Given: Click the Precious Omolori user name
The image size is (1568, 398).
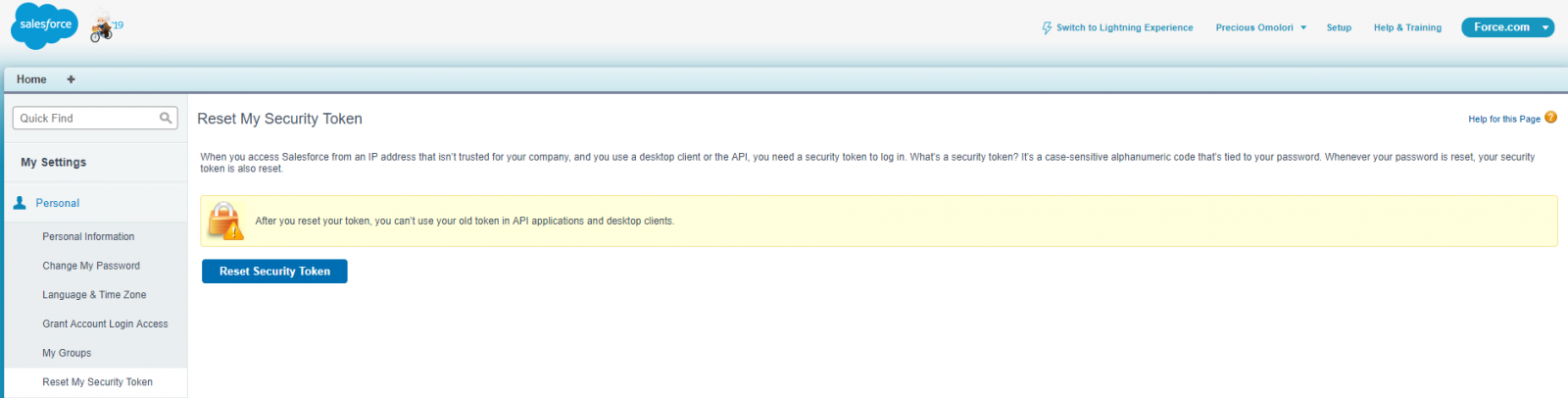Looking at the screenshot, I should click(1254, 27).
